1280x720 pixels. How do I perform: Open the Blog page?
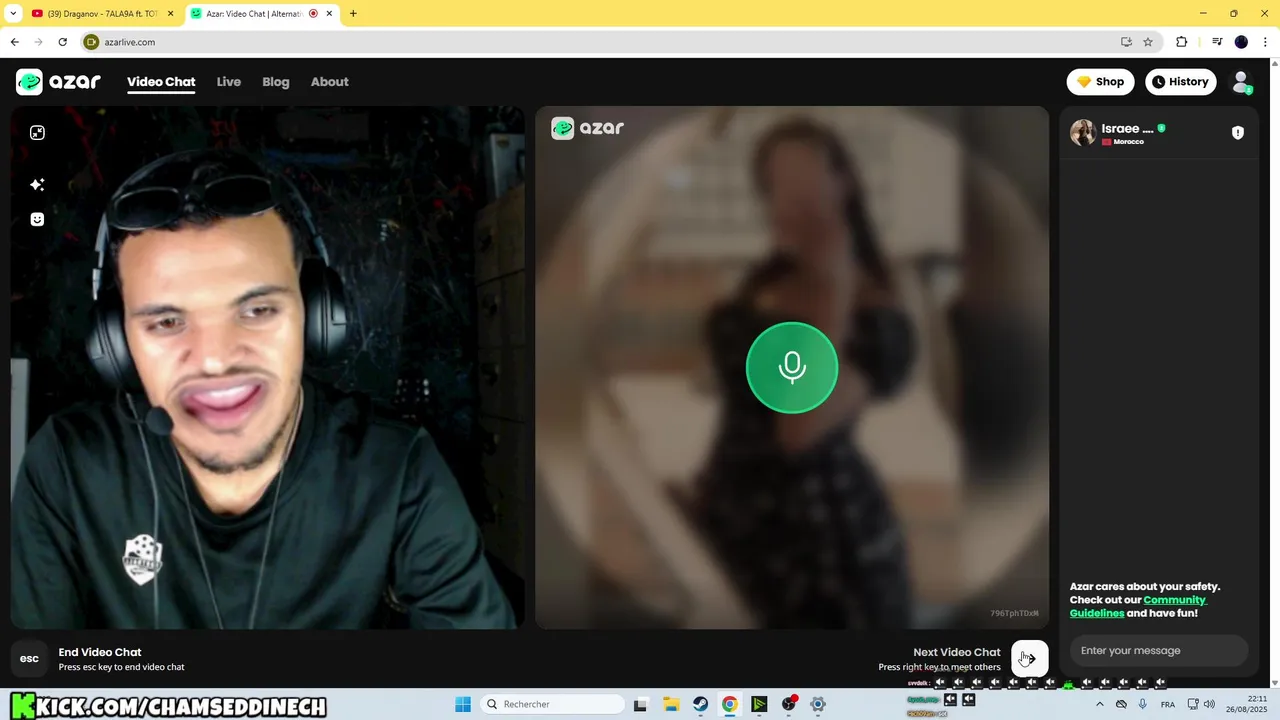coord(276,82)
